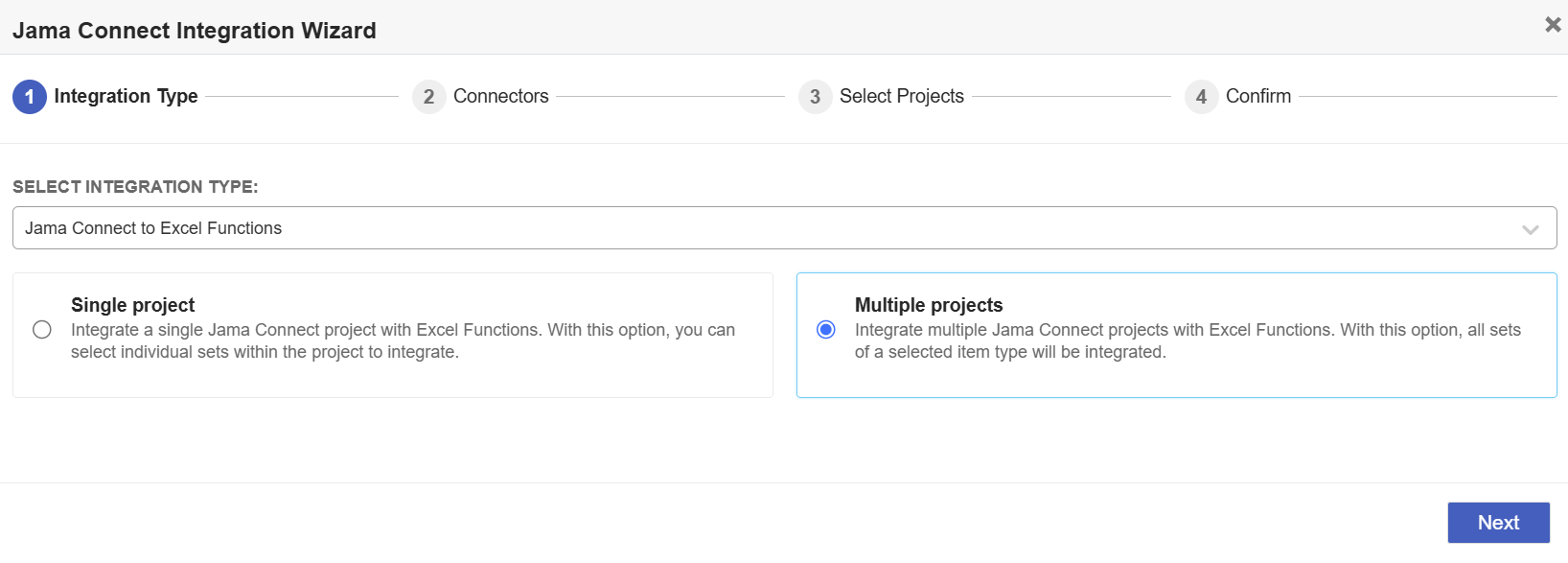Click the Multiple projects heading
This screenshot has height=563, width=1568.
[929, 305]
